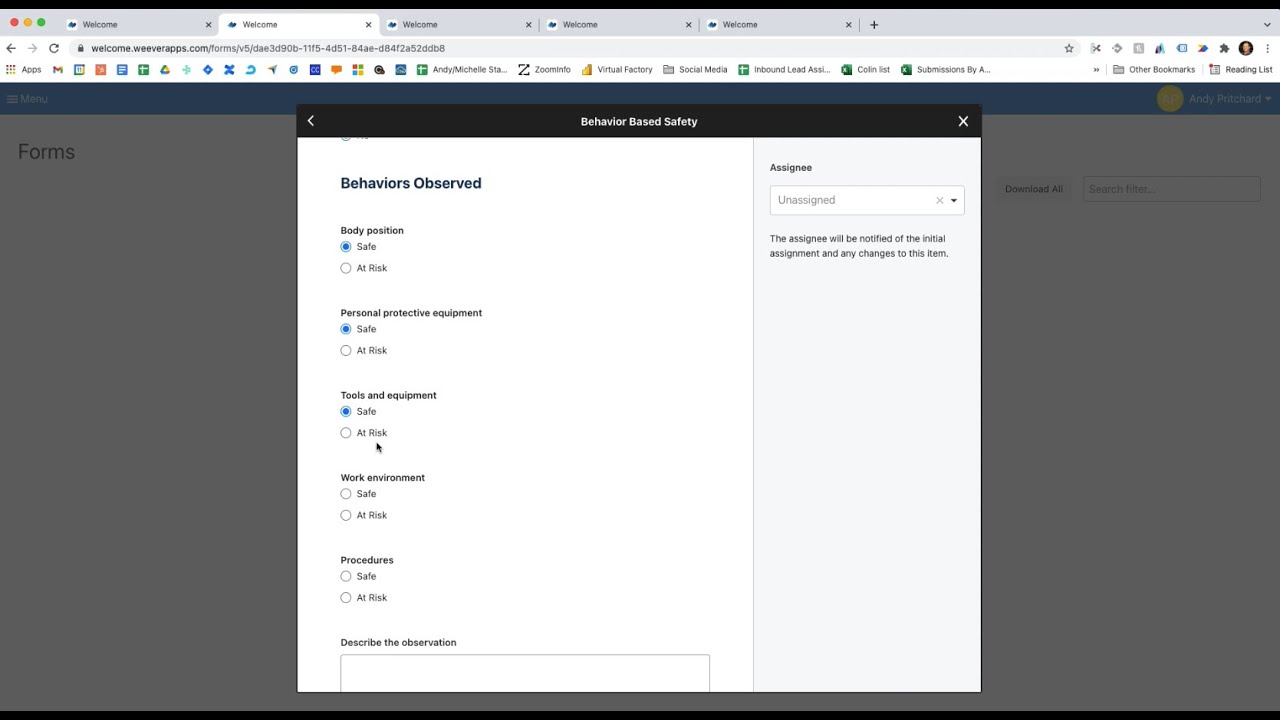Open the Assignee dropdown

tap(954, 200)
